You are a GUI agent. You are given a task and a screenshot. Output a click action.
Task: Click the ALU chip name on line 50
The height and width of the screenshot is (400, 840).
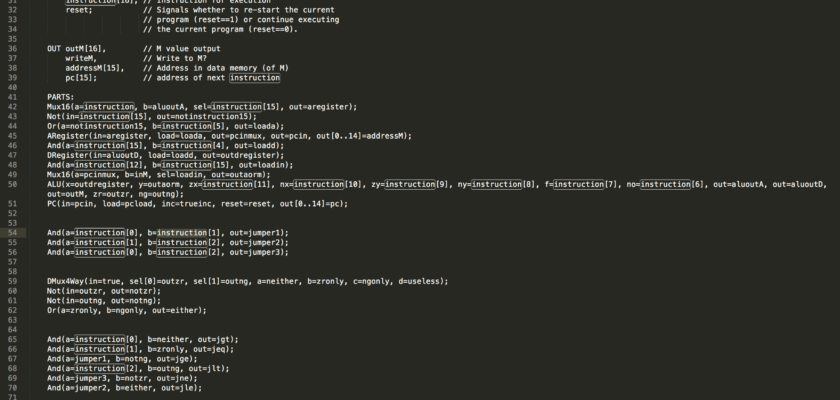coord(54,184)
